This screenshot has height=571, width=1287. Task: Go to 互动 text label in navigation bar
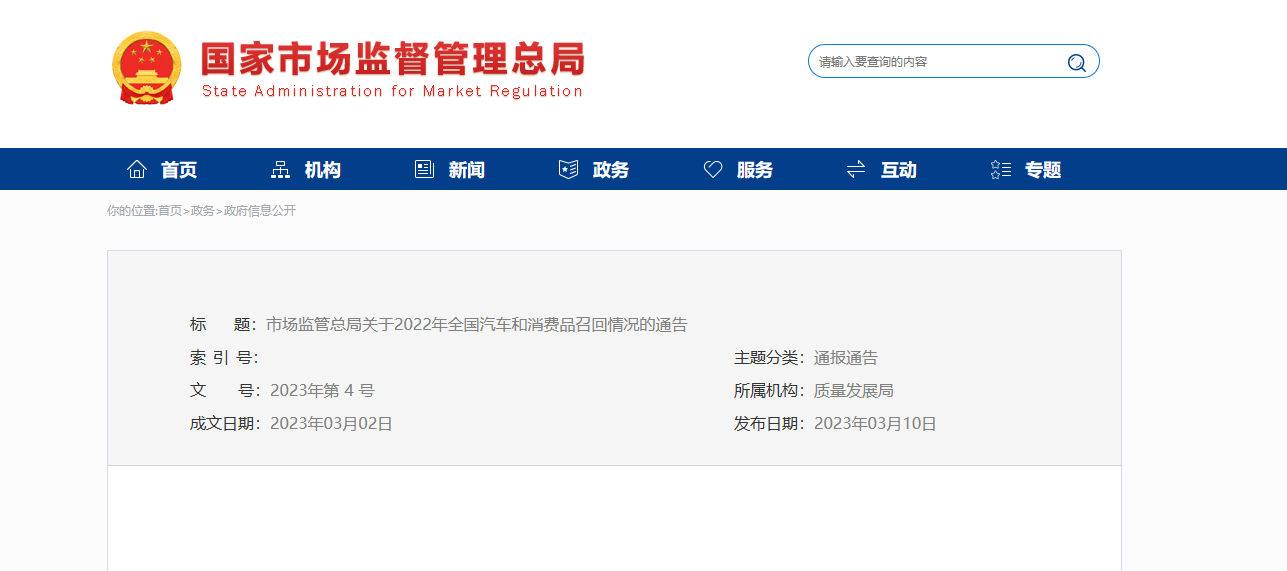coord(899,170)
